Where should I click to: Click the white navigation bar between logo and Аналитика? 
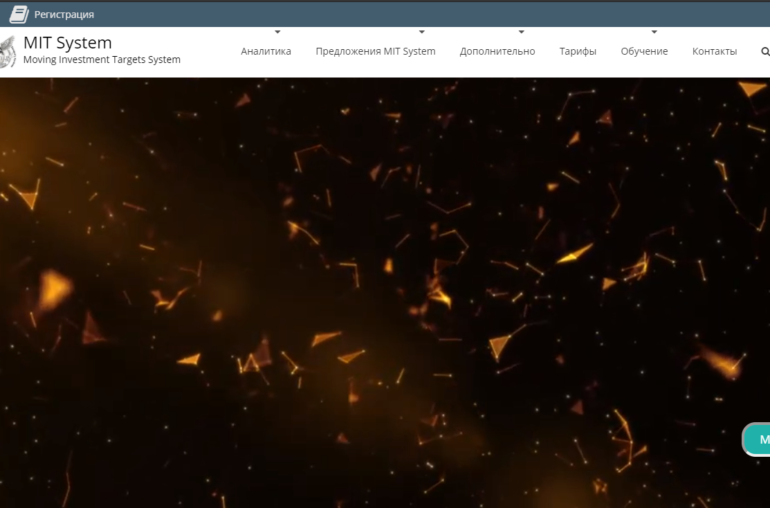click(x=210, y=51)
